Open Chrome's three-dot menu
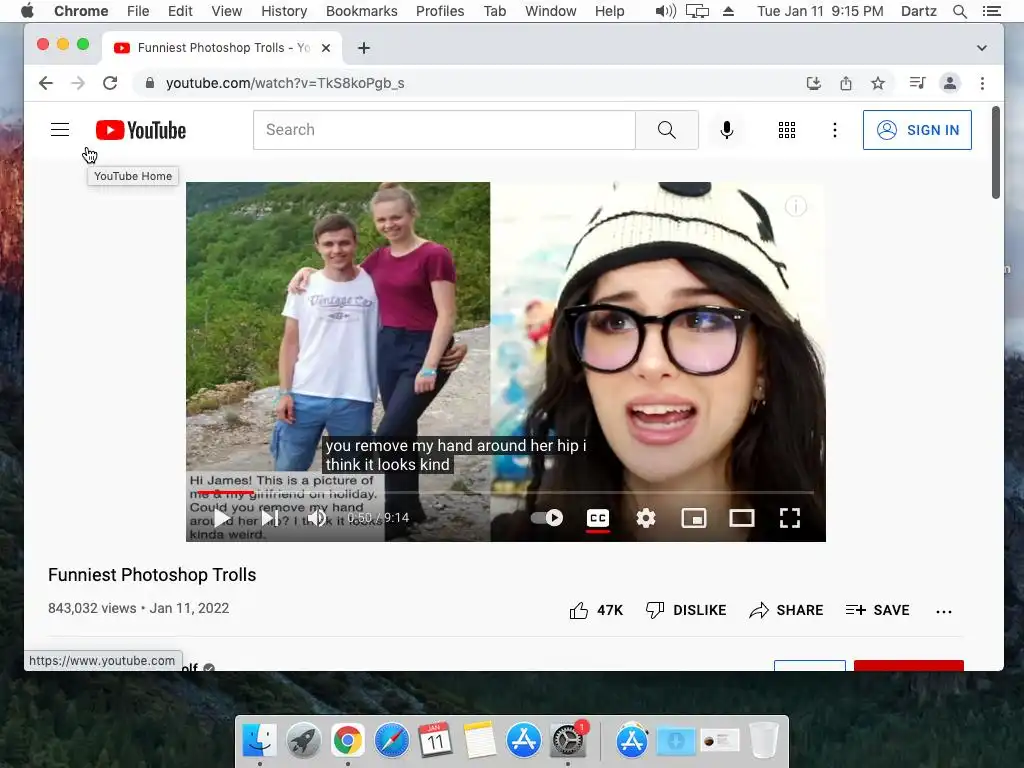1024x768 pixels. 982,83
